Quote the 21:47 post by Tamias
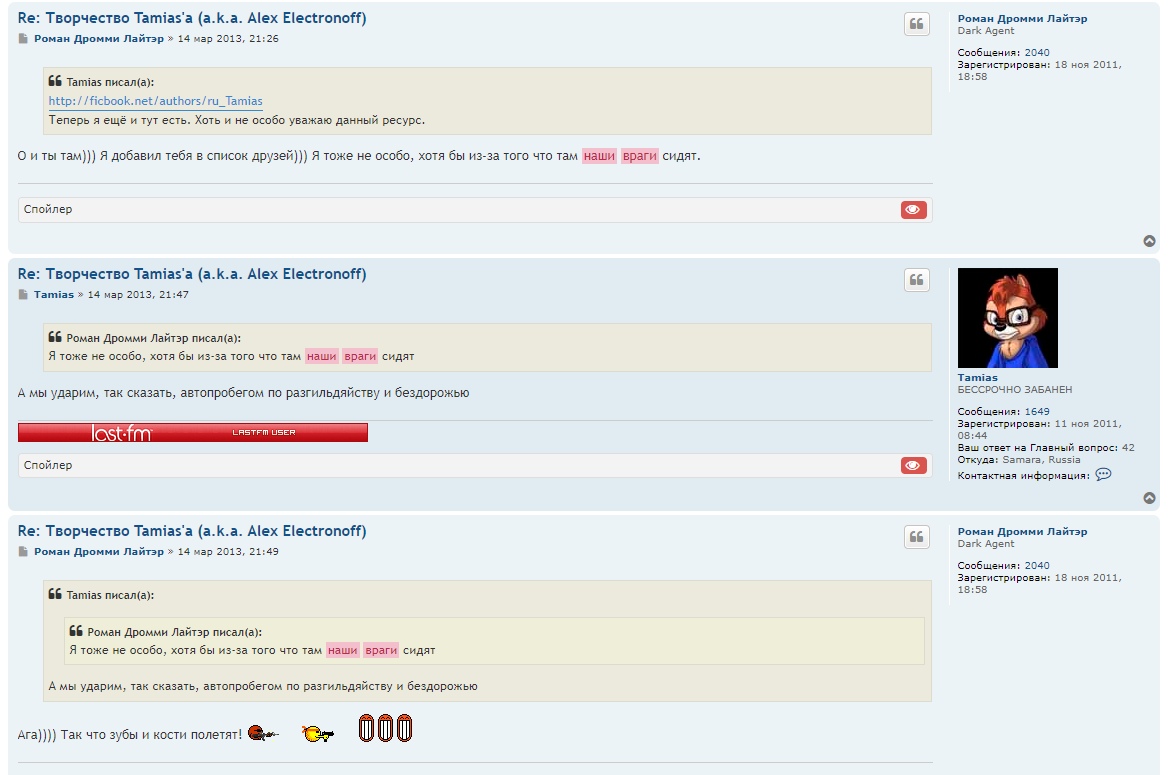The image size is (1169, 775). pyautogui.click(x=916, y=279)
